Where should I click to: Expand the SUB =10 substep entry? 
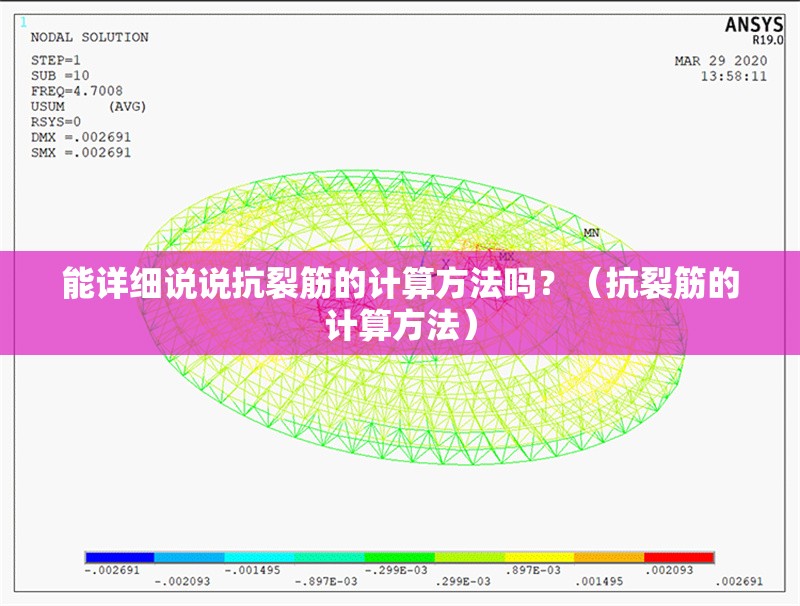(58, 73)
